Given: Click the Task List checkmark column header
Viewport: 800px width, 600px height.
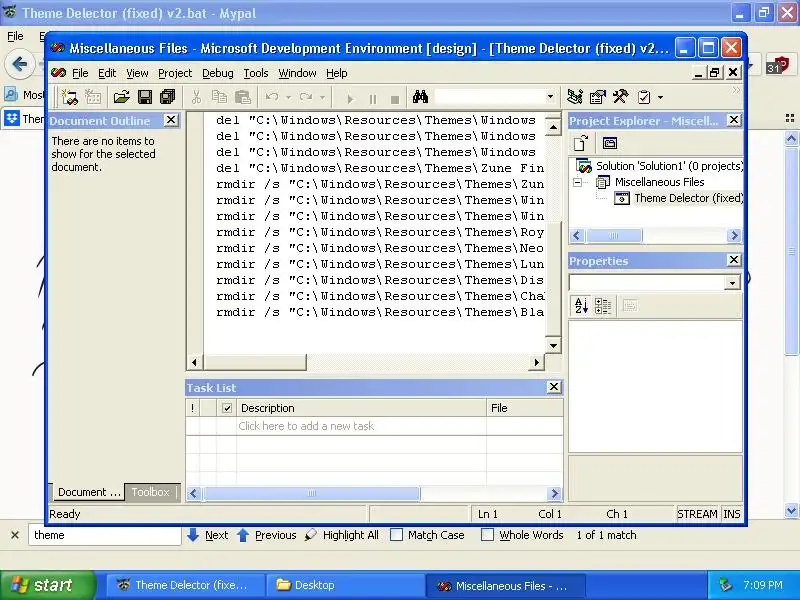Looking at the screenshot, I should pos(227,408).
